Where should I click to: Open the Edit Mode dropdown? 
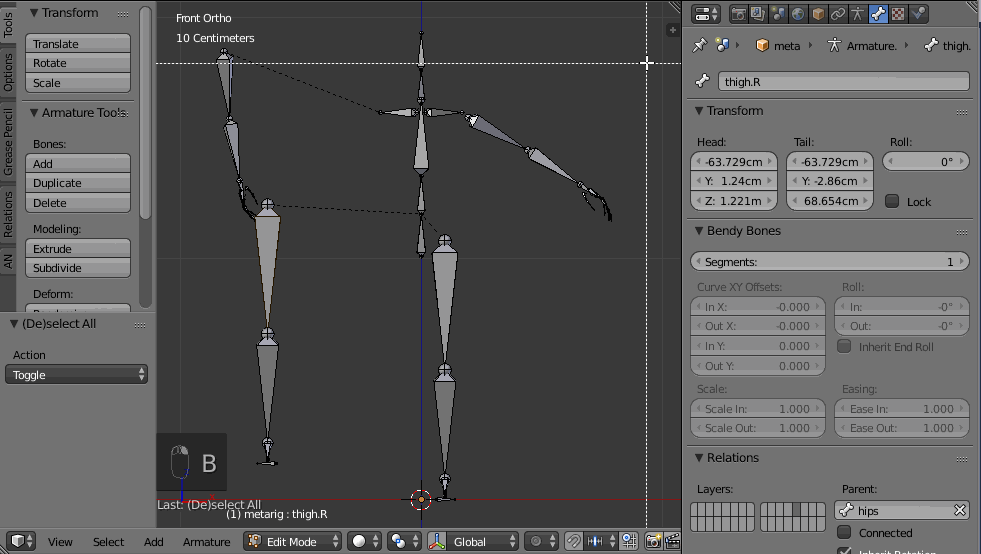tap(292, 541)
